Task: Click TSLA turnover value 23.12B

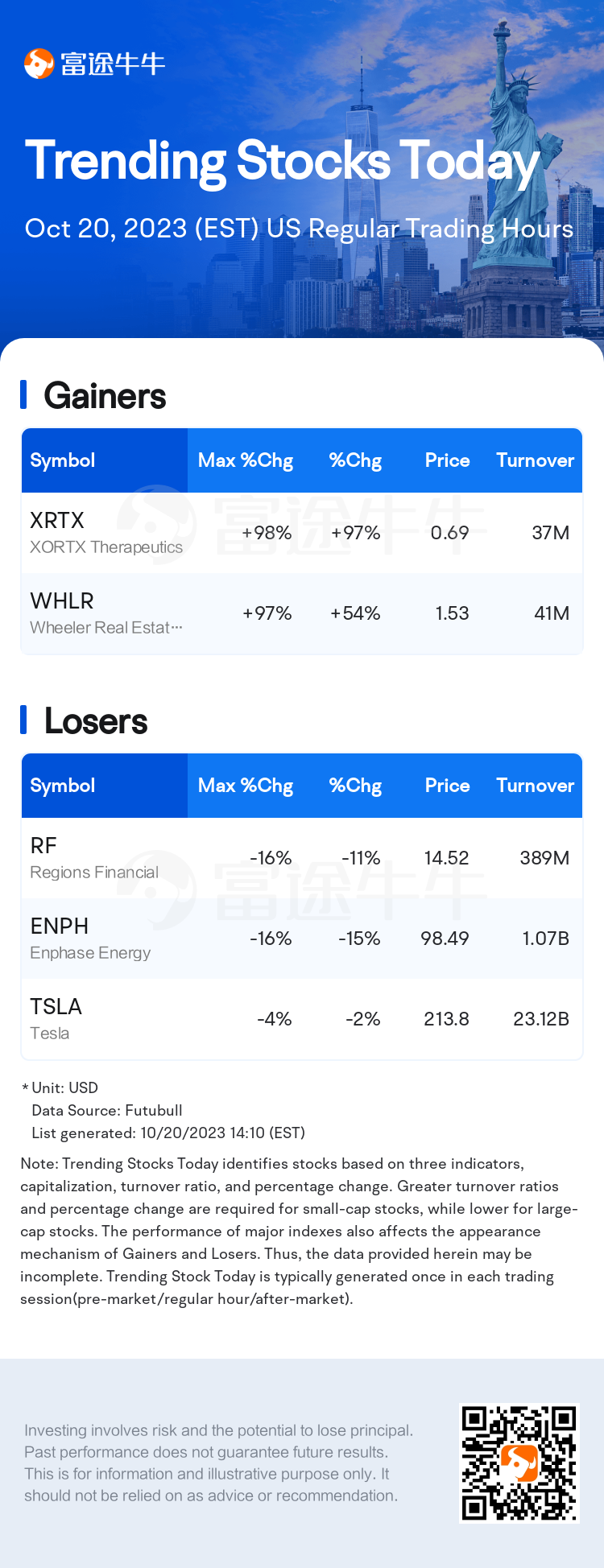Action: [541, 1019]
